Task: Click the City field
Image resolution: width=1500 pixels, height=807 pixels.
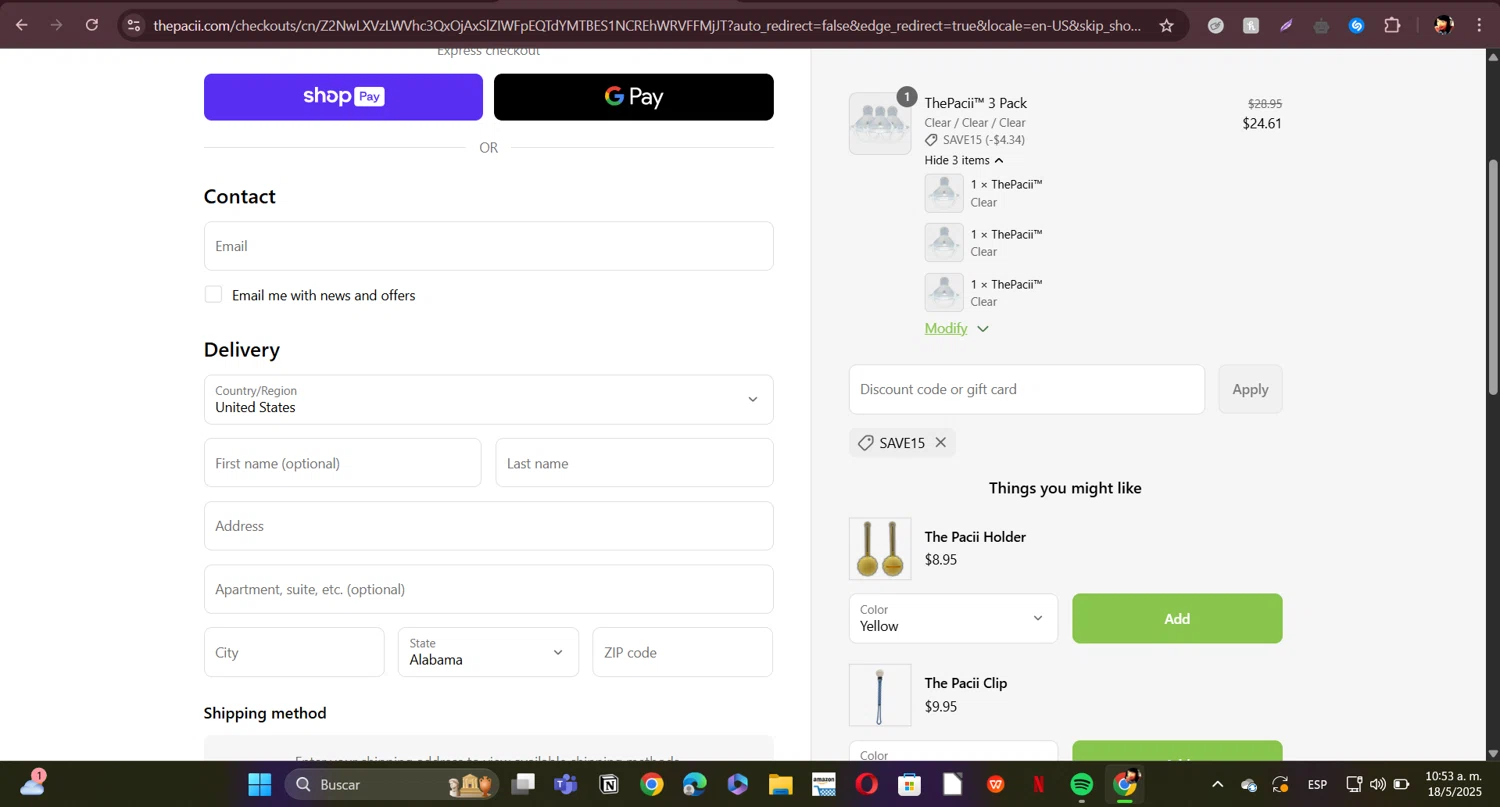Action: click(x=294, y=652)
